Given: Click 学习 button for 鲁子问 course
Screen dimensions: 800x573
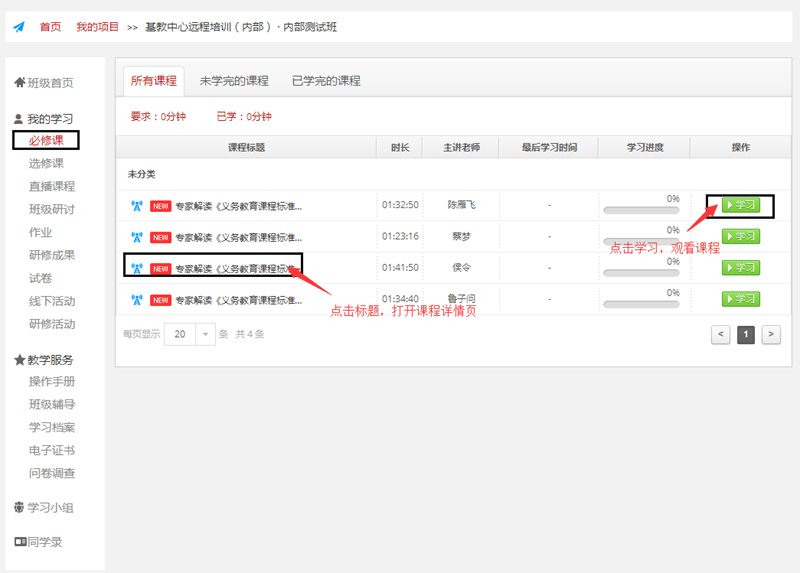Looking at the screenshot, I should coord(741,299).
